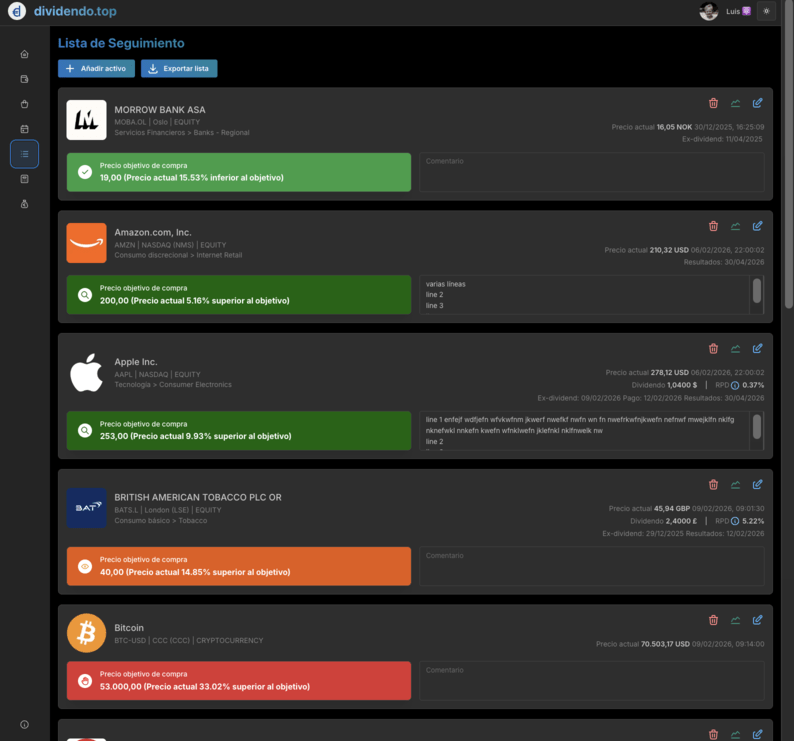This screenshot has width=794, height=741.
Task: Open the wallet icon in sidebar
Action: pos(24,79)
